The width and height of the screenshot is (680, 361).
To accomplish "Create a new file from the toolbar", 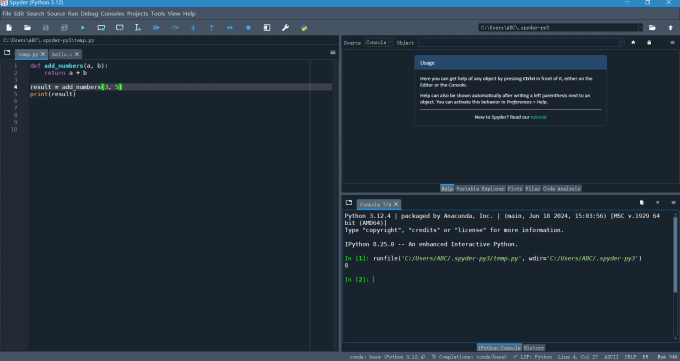I will (9, 28).
